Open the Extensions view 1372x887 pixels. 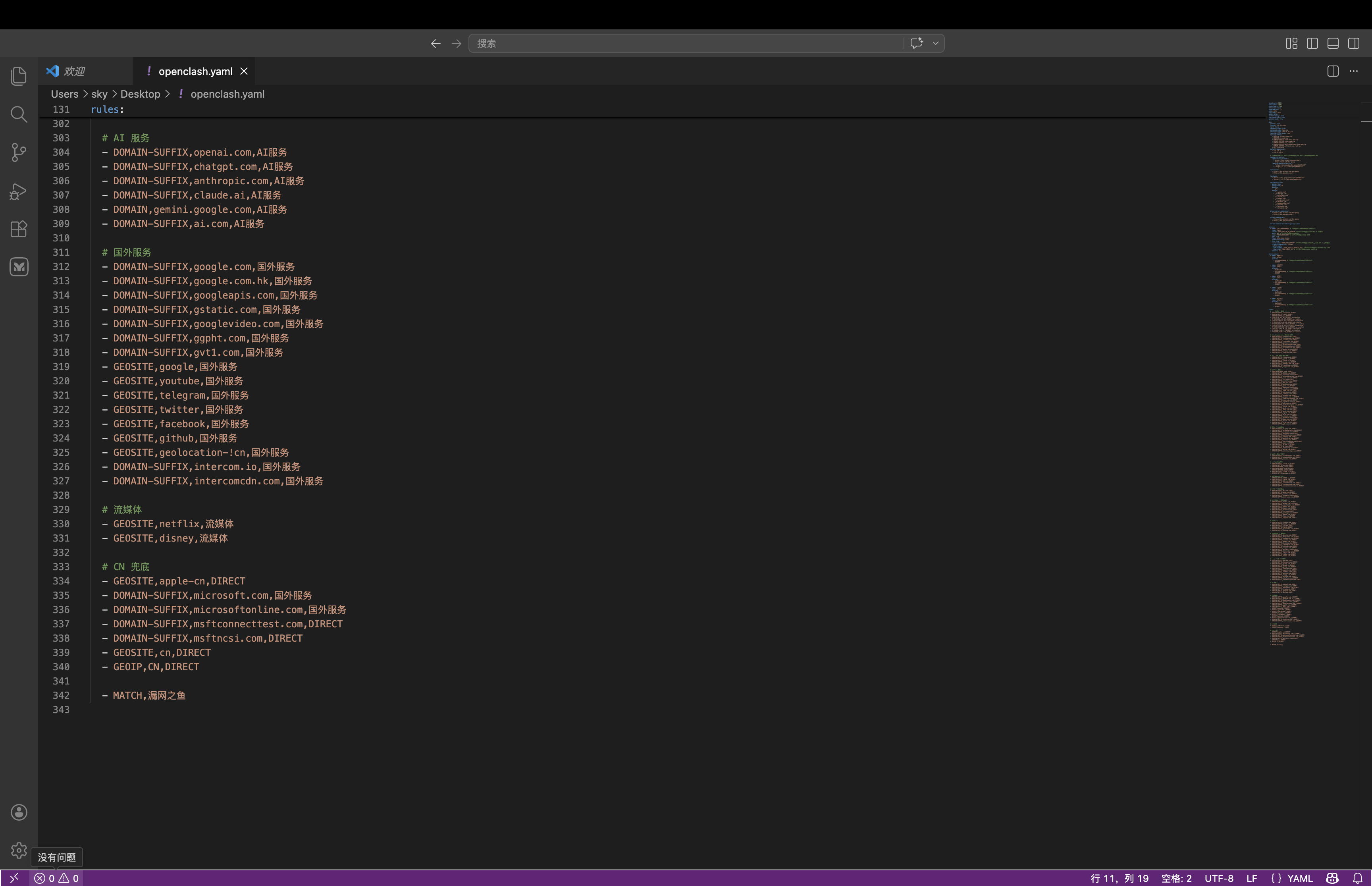[18, 229]
